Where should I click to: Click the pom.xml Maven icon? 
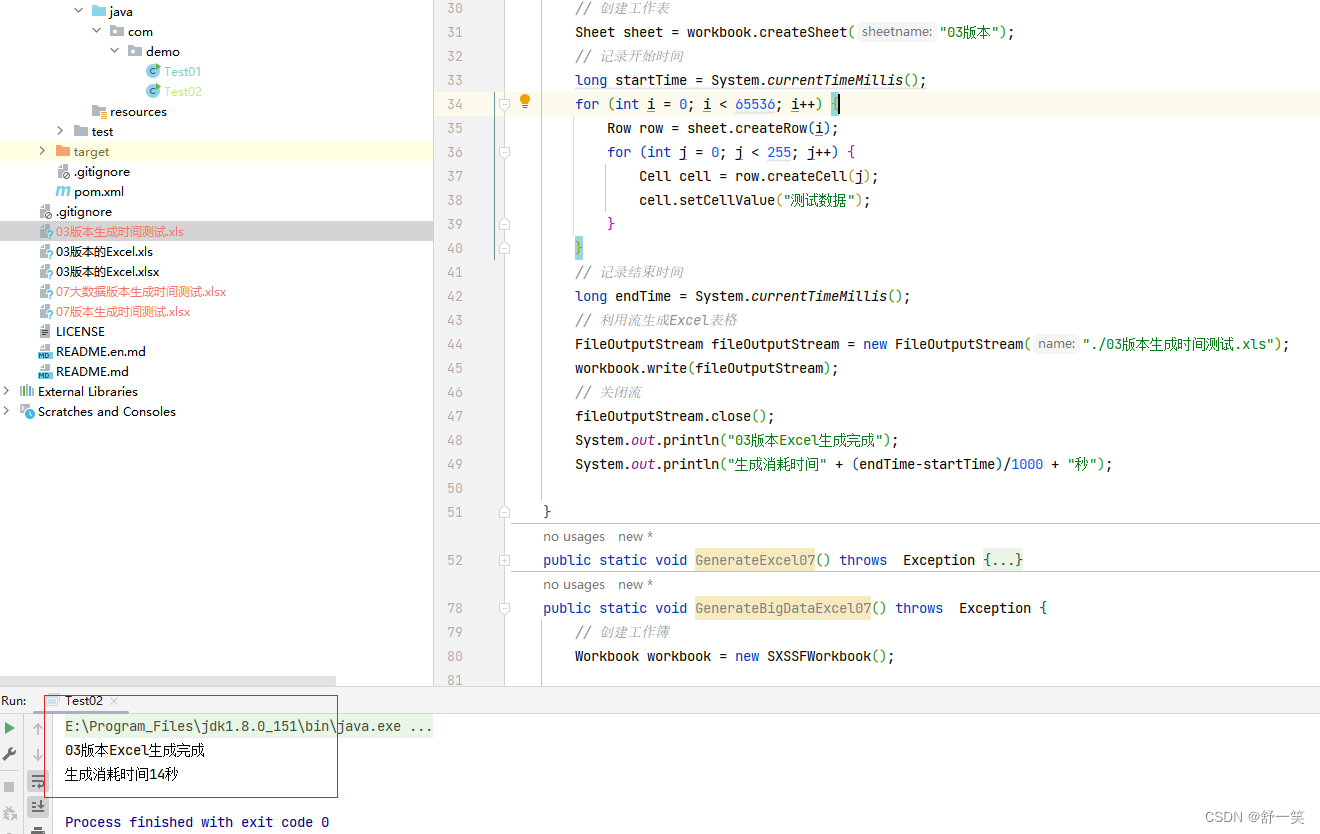(x=63, y=191)
